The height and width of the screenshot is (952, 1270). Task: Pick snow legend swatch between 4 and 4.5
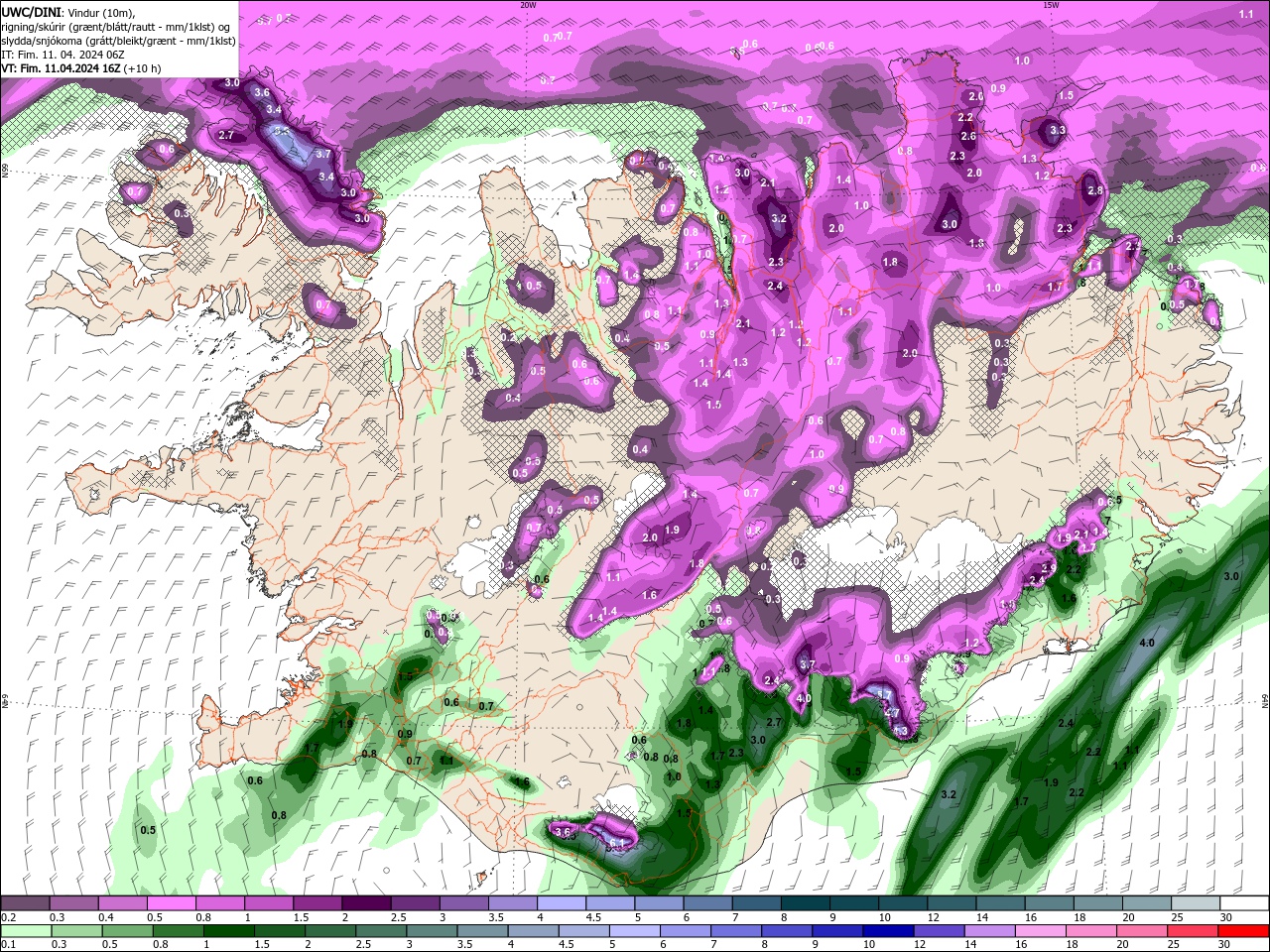tap(563, 903)
